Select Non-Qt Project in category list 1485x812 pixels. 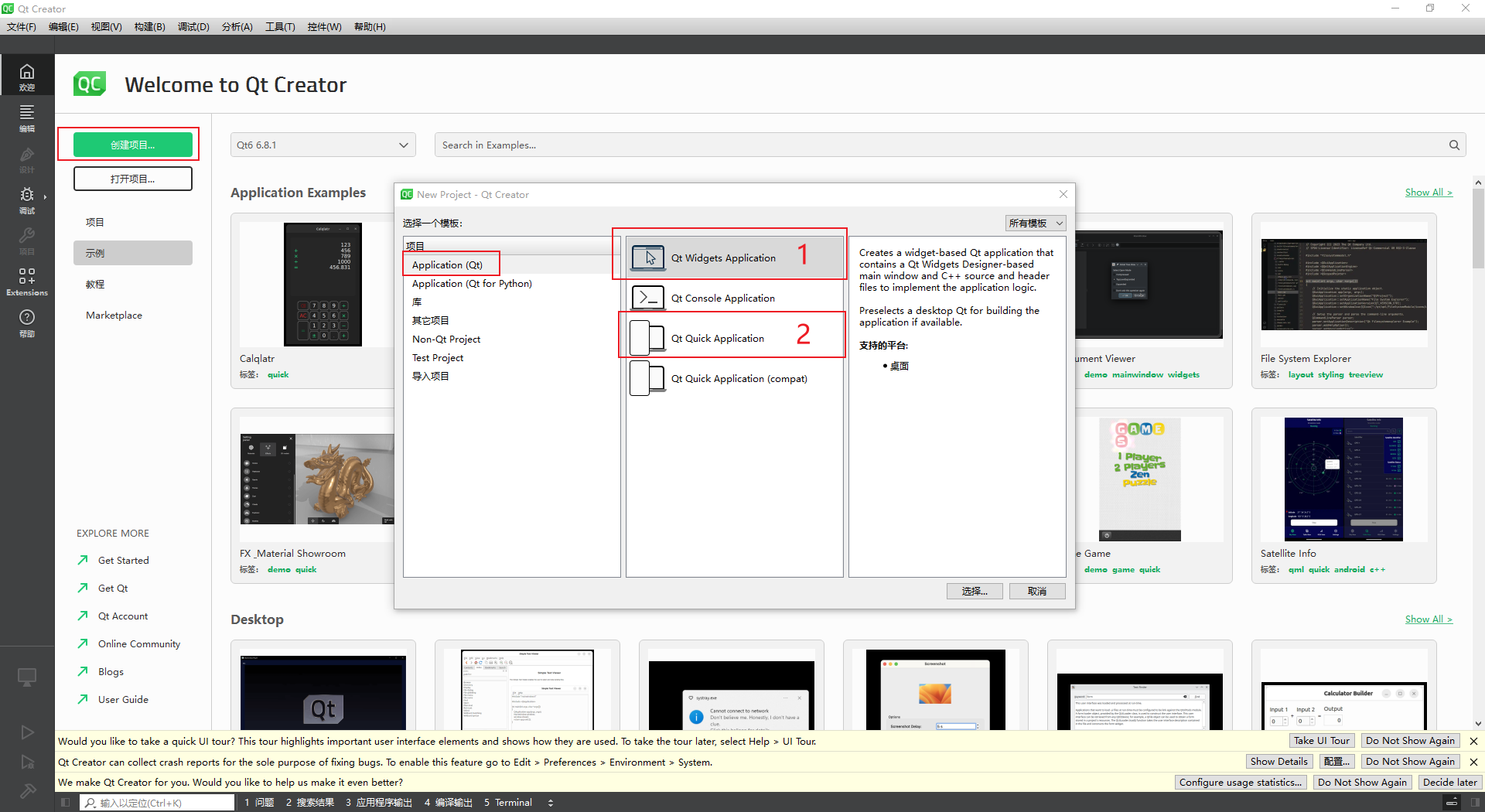pyautogui.click(x=446, y=339)
